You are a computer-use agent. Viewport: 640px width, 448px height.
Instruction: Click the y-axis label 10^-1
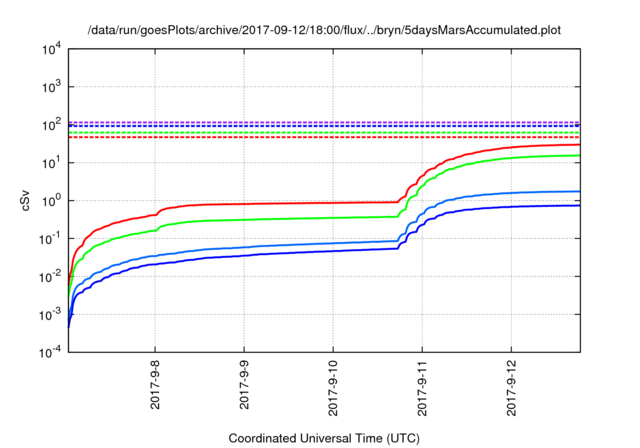(x=51, y=239)
